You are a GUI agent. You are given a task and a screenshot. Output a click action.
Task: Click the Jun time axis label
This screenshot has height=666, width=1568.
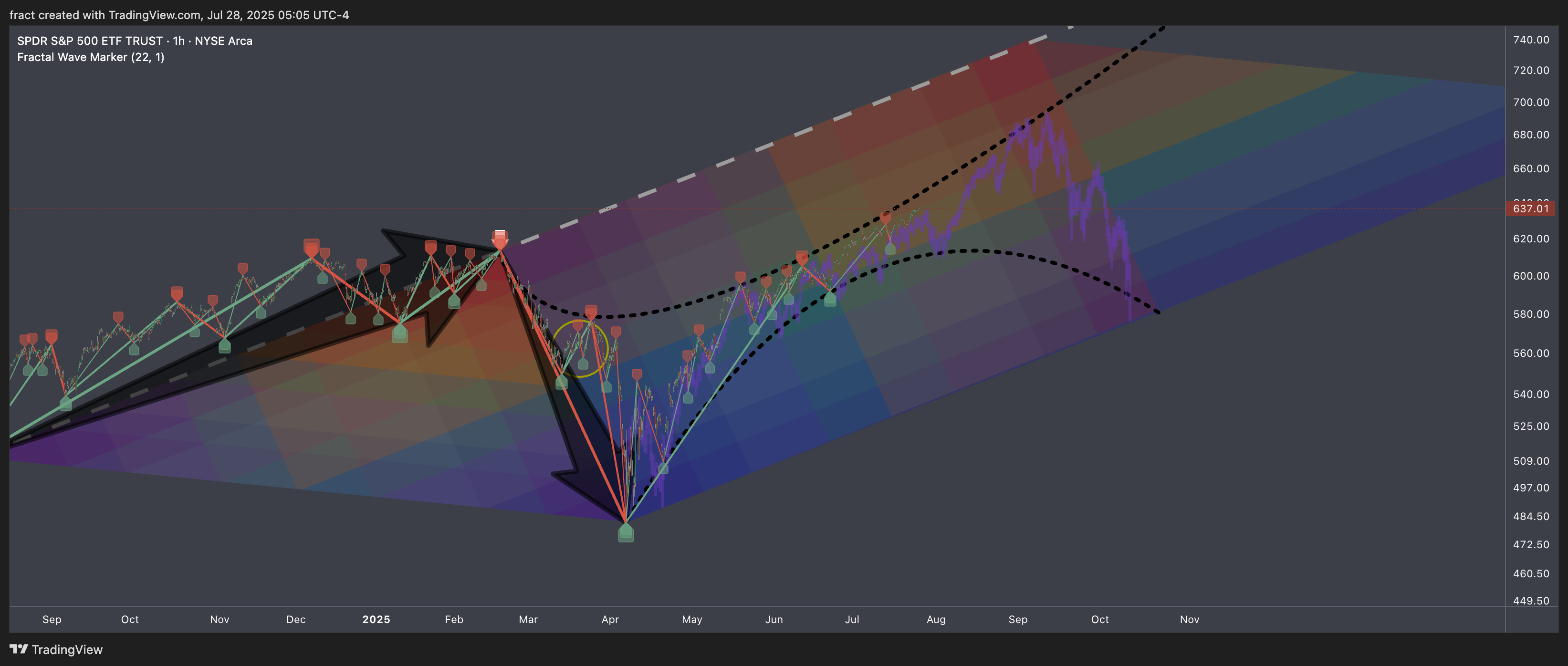click(x=774, y=619)
